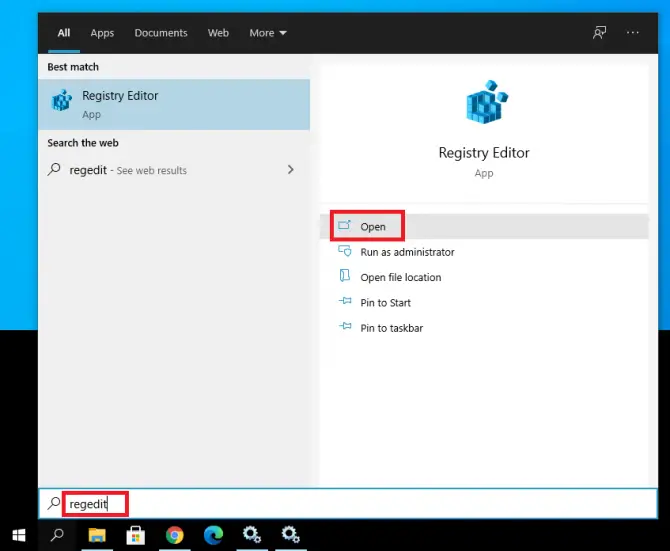Select the Registry Editor best match result
Screen dimensions: 670x551
(174, 104)
